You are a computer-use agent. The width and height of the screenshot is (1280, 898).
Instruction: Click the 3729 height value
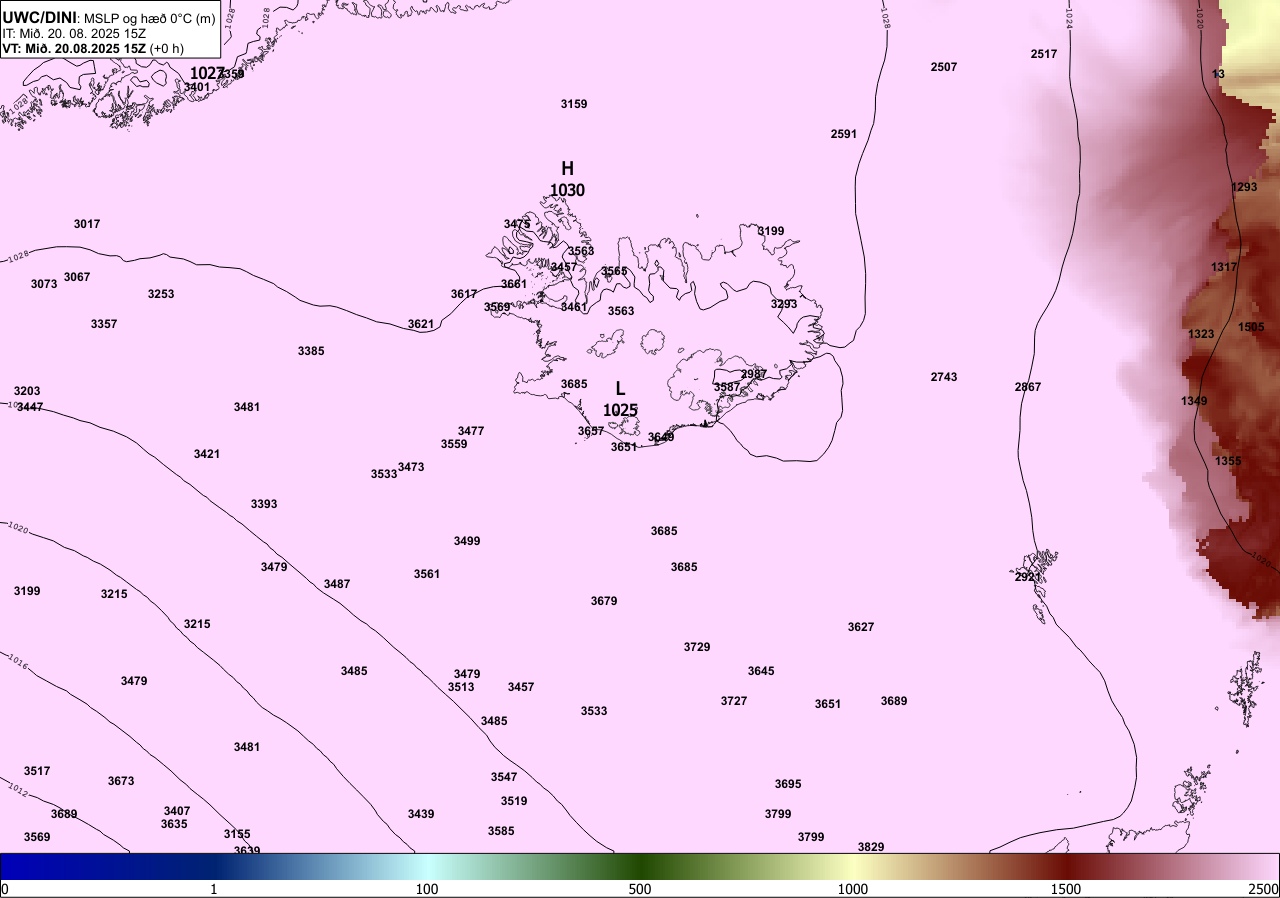[697, 647]
